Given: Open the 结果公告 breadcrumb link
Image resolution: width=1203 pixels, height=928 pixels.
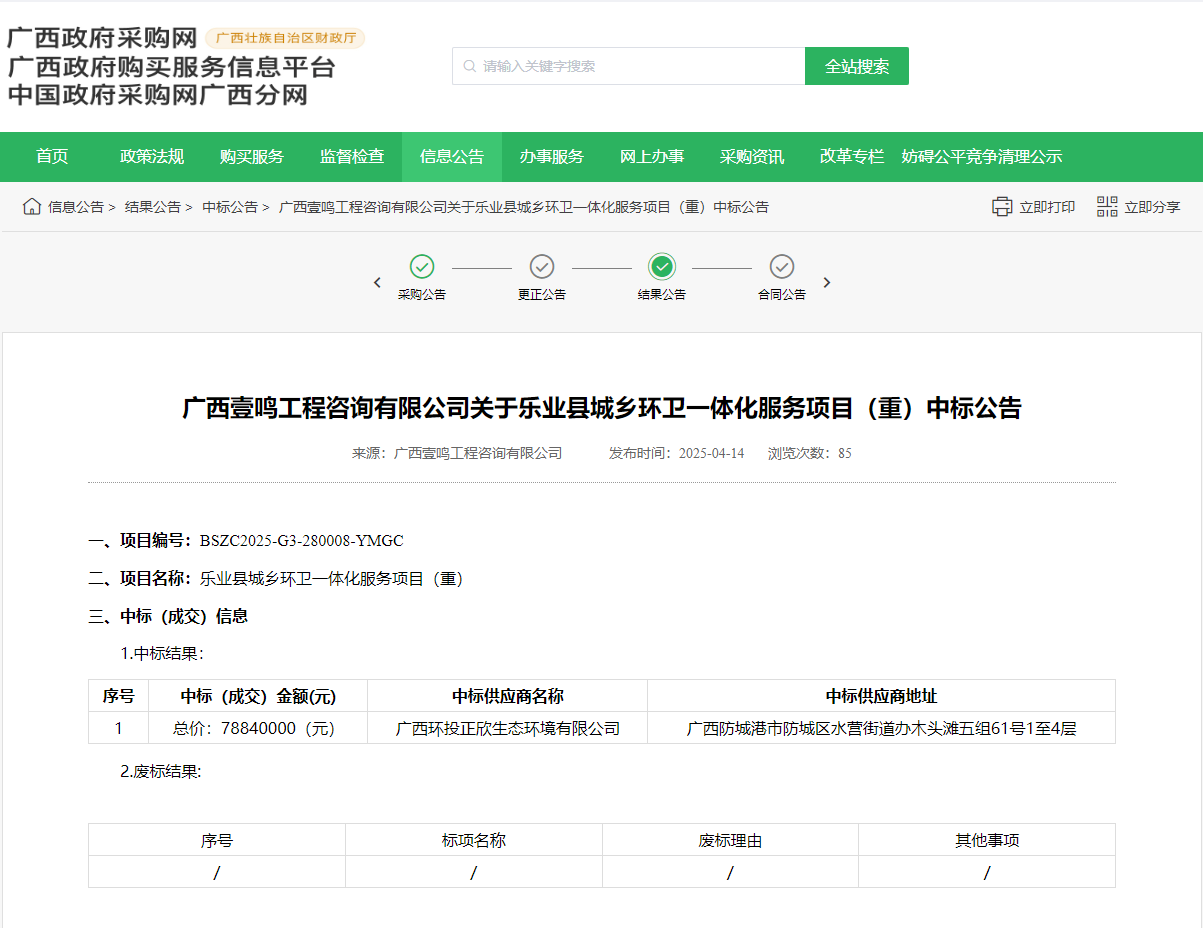Looking at the screenshot, I should point(153,207).
